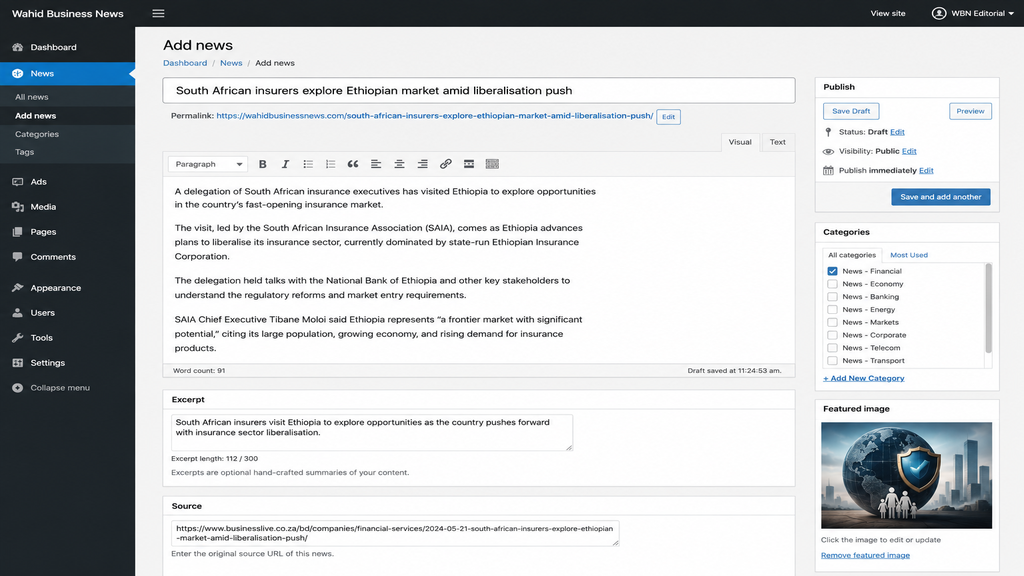Click Dashboard breadcrumb link

pos(185,63)
